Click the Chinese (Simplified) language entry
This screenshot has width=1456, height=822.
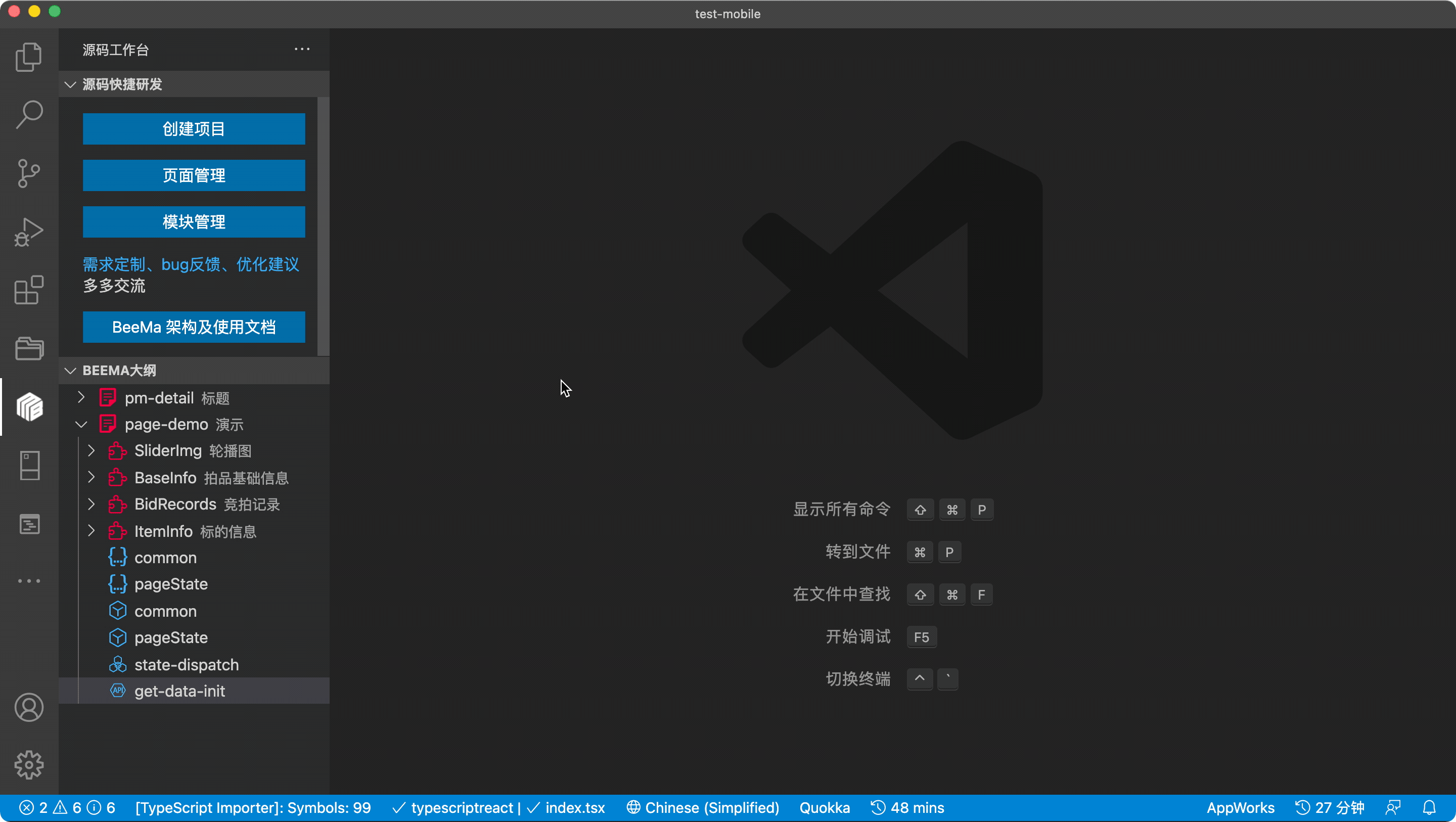703,807
